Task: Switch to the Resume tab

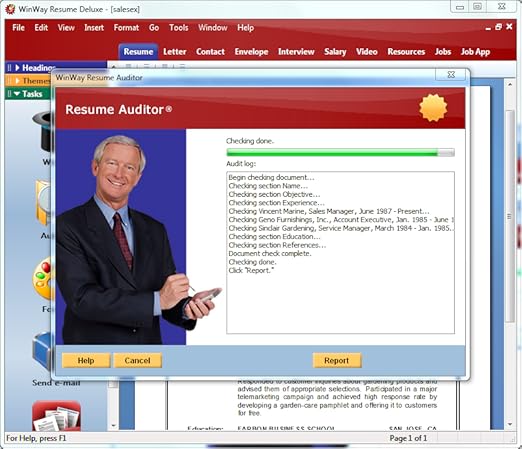Action: (138, 52)
